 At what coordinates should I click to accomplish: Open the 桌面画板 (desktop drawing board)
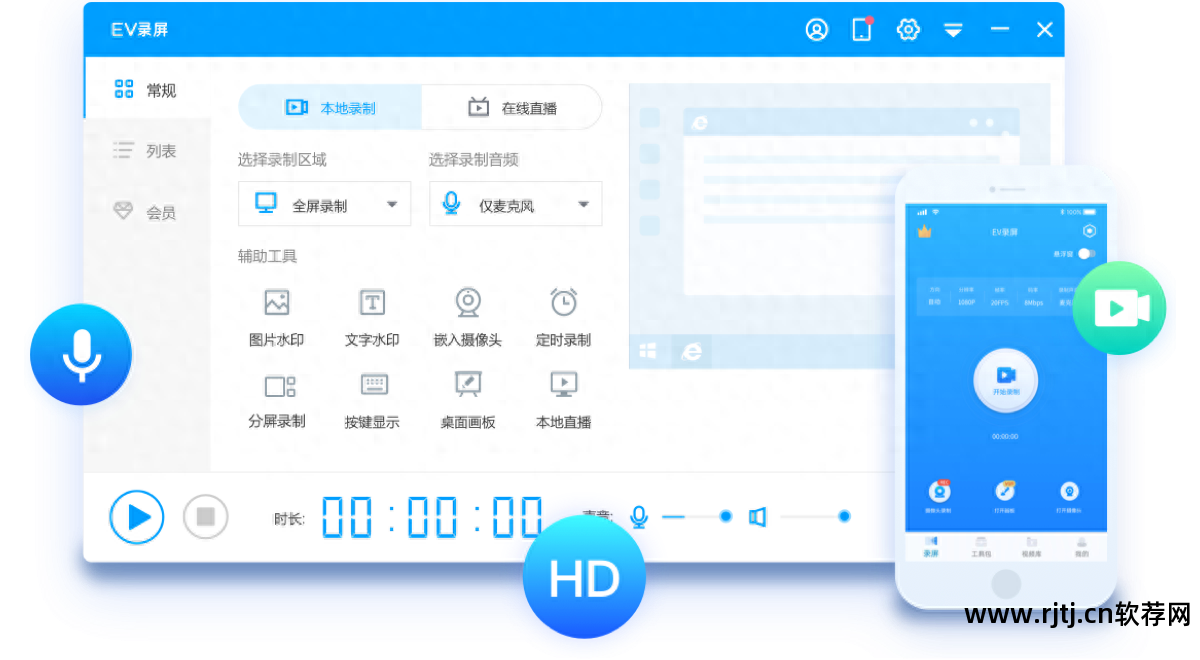[468, 396]
